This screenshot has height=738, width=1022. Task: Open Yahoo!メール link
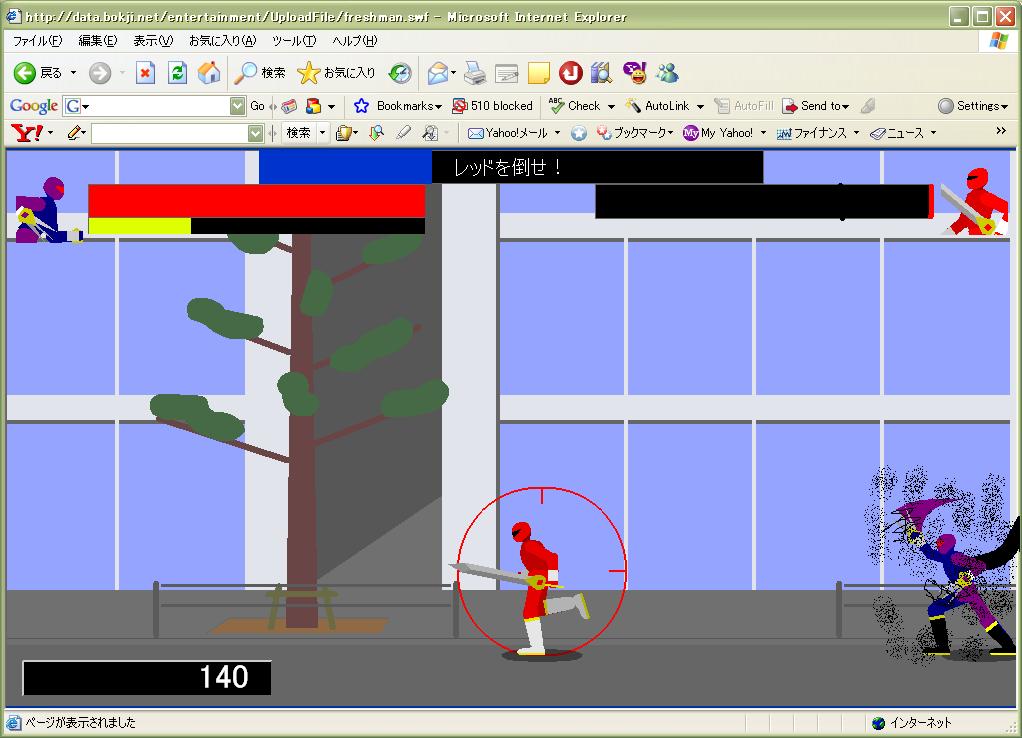[508, 133]
